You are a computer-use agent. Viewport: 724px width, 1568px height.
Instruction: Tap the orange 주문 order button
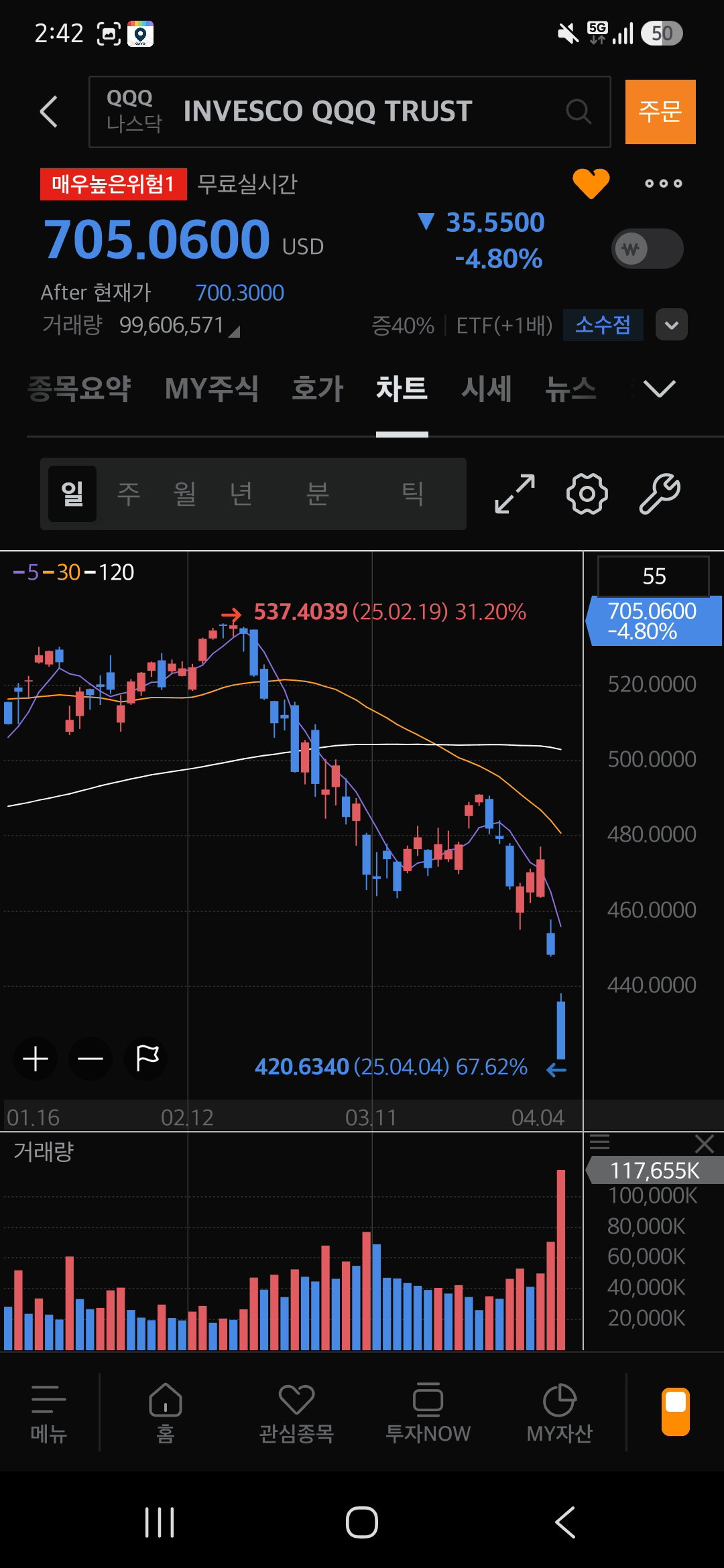[x=660, y=112]
